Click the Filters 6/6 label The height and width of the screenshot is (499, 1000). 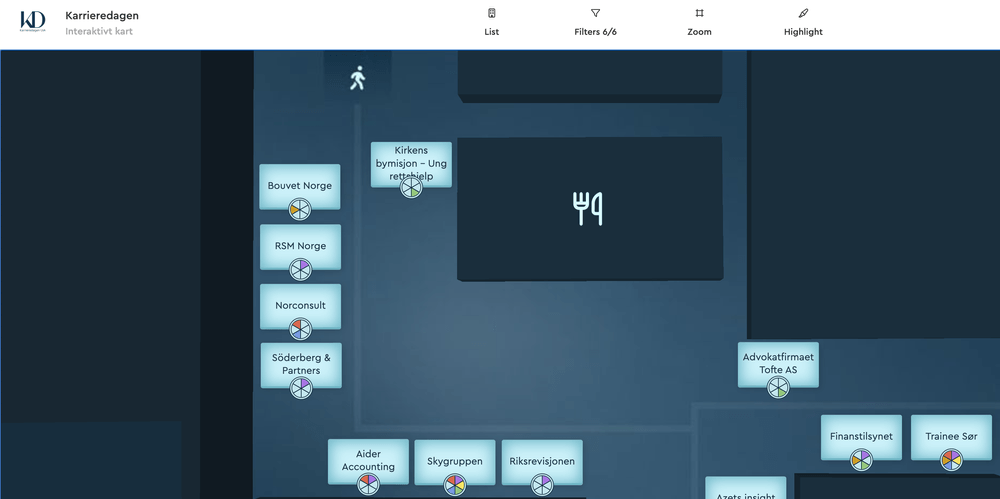(x=595, y=32)
